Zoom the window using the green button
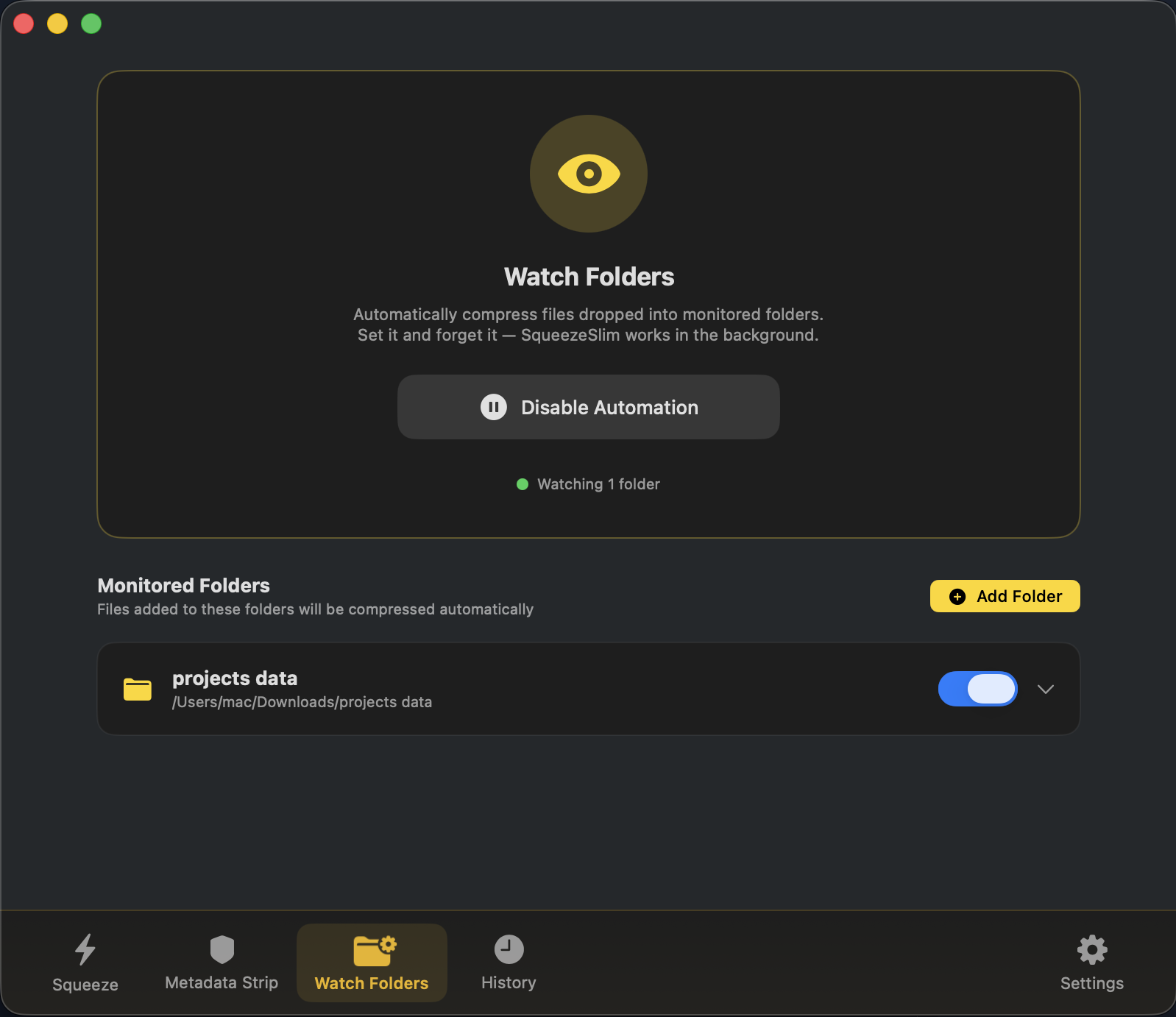 [x=91, y=24]
